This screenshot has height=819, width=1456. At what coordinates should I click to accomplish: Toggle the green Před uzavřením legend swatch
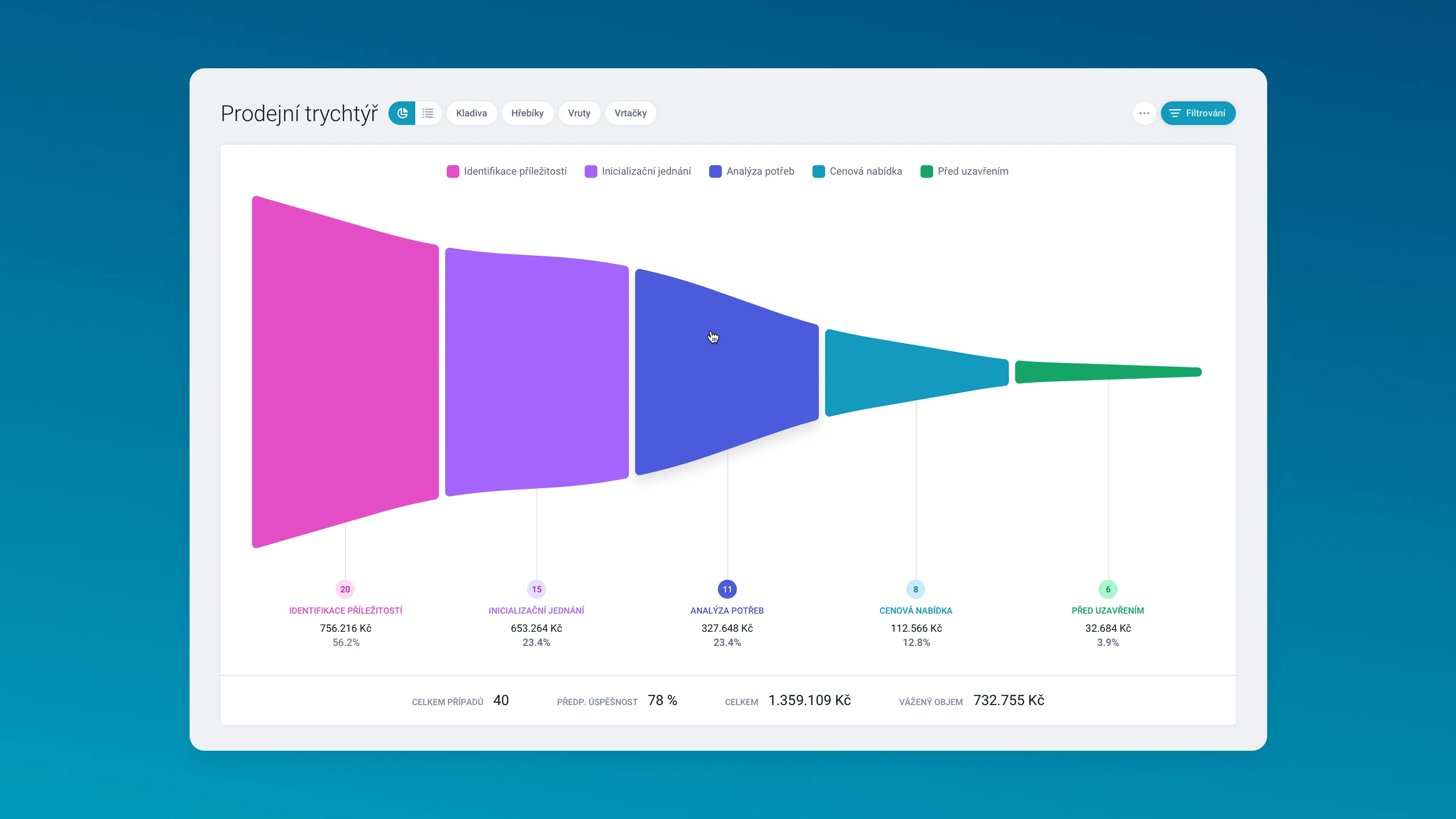pyautogui.click(x=926, y=171)
